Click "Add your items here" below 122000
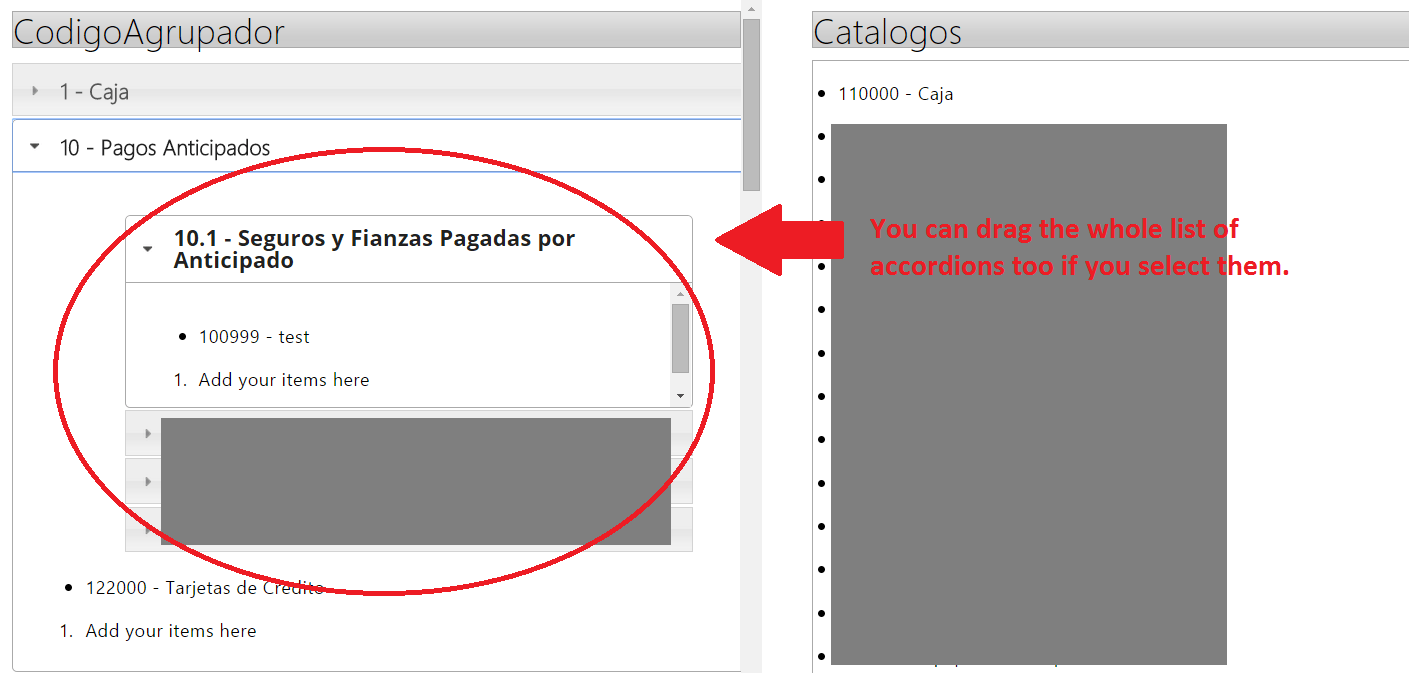This screenshot has width=1409, height=673. [x=170, y=631]
